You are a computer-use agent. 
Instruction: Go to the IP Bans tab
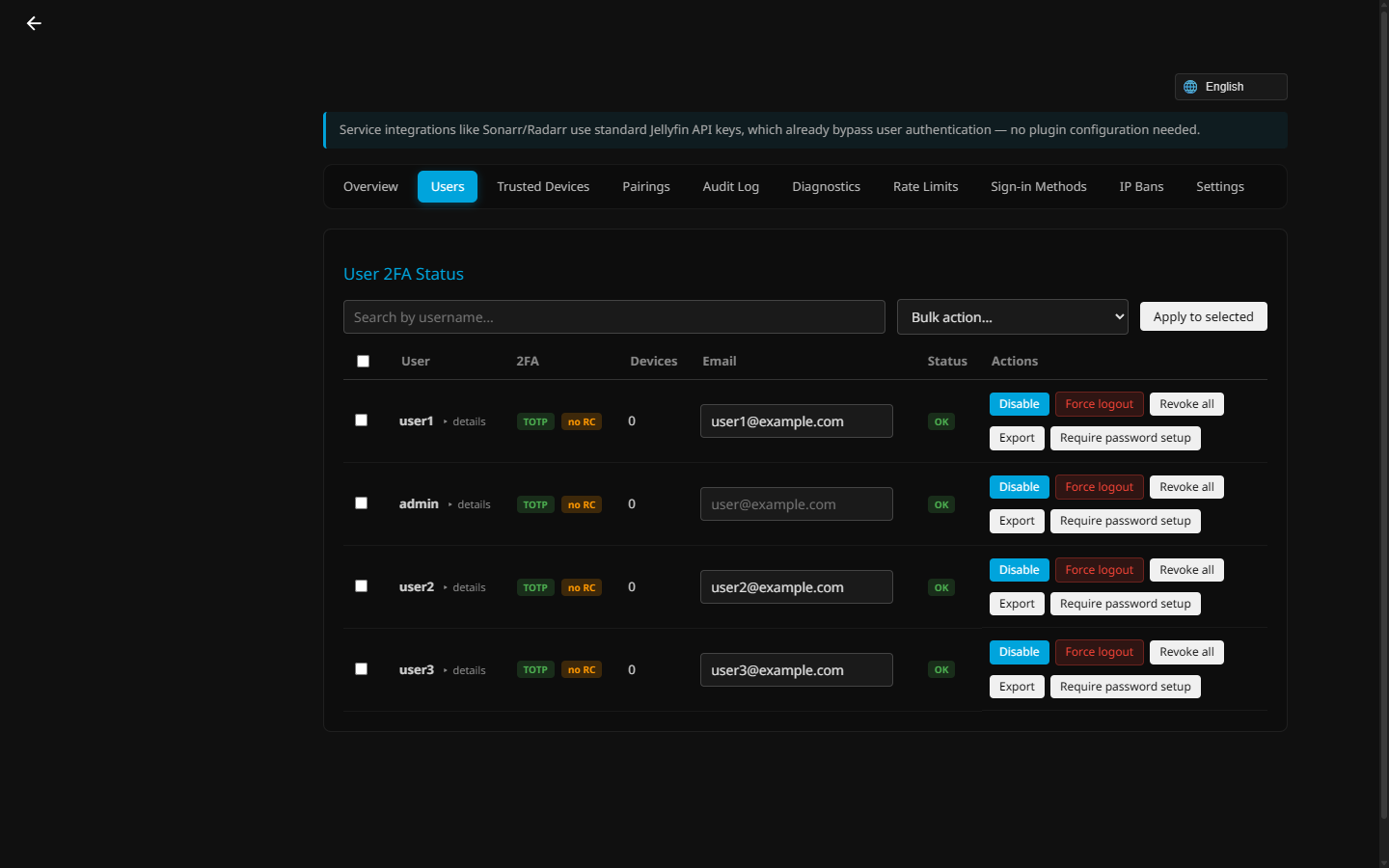[1141, 187]
